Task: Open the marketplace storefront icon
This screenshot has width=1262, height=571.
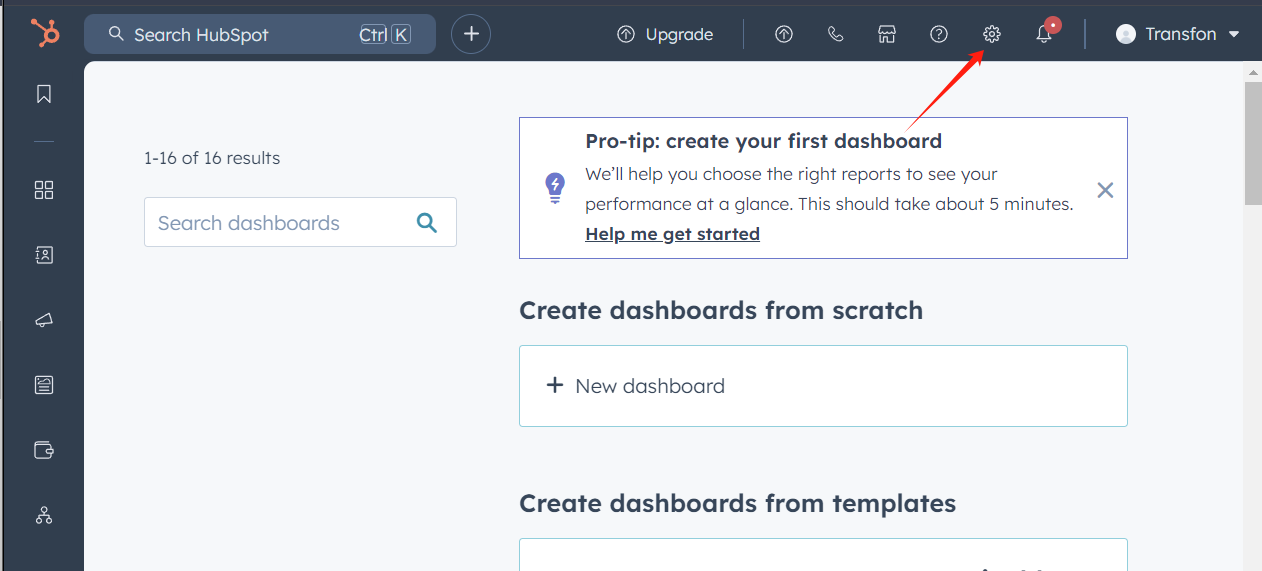Action: [887, 34]
